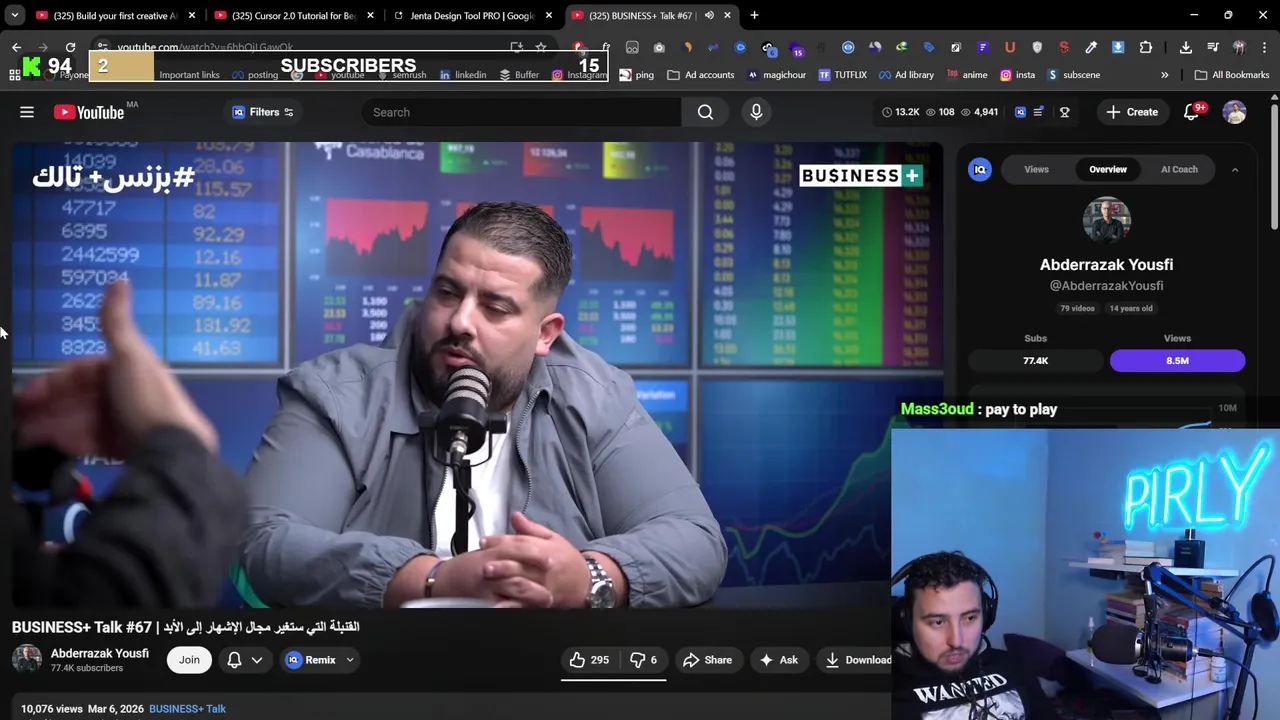Screen dimensions: 1280x720
Task: Click the magnifier search button
Action: [x=705, y=112]
